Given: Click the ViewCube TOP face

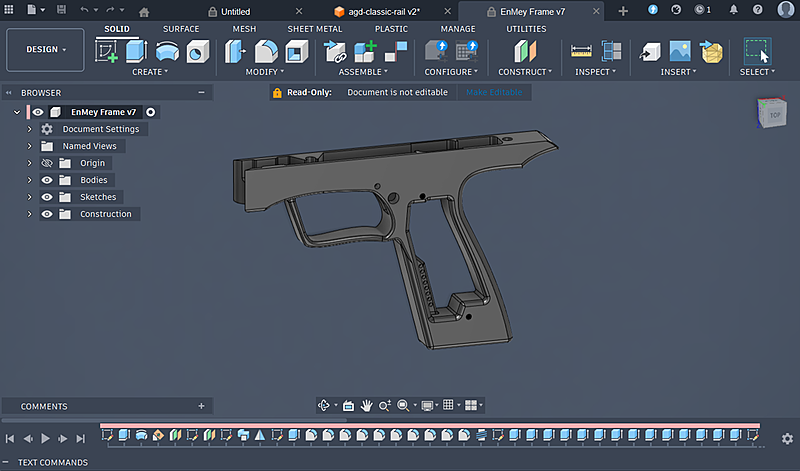Looking at the screenshot, I should pos(774,115).
